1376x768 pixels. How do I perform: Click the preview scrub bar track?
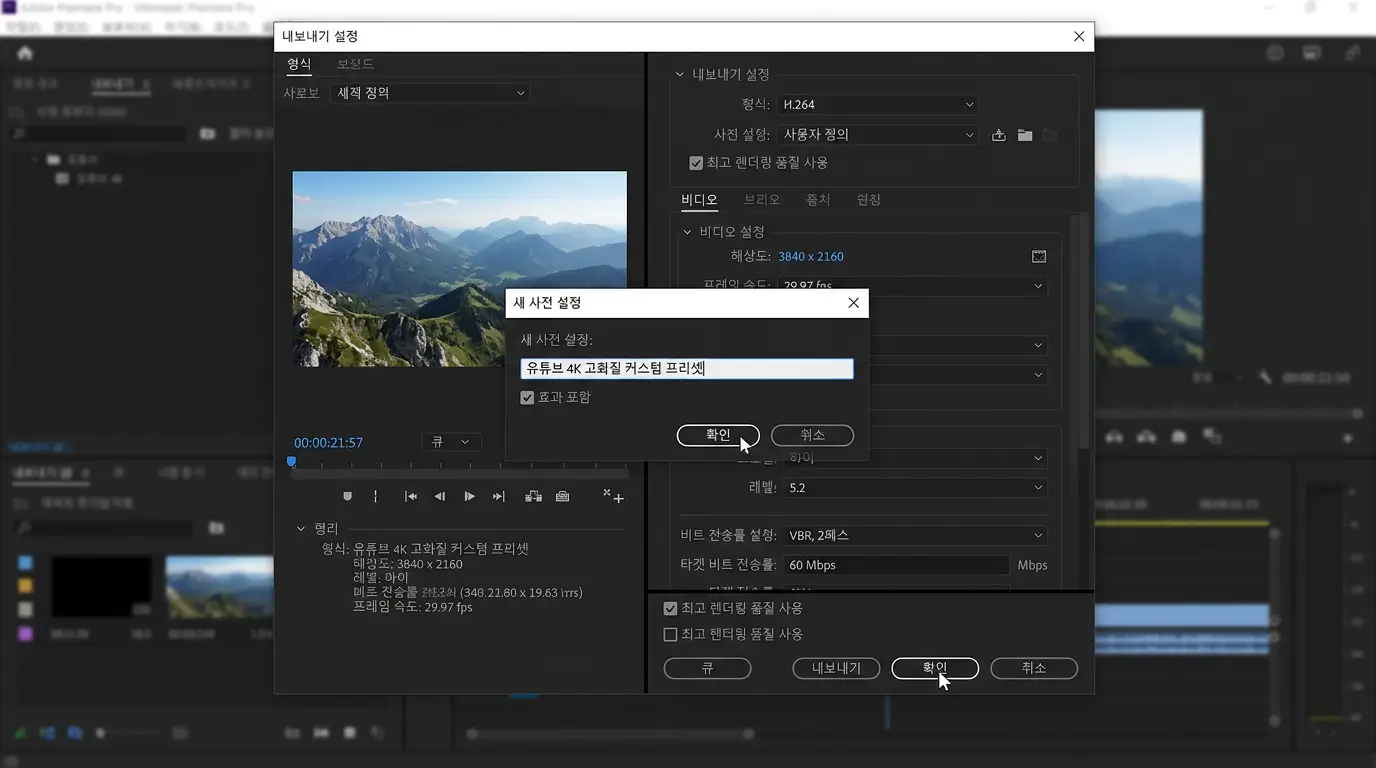460,472
